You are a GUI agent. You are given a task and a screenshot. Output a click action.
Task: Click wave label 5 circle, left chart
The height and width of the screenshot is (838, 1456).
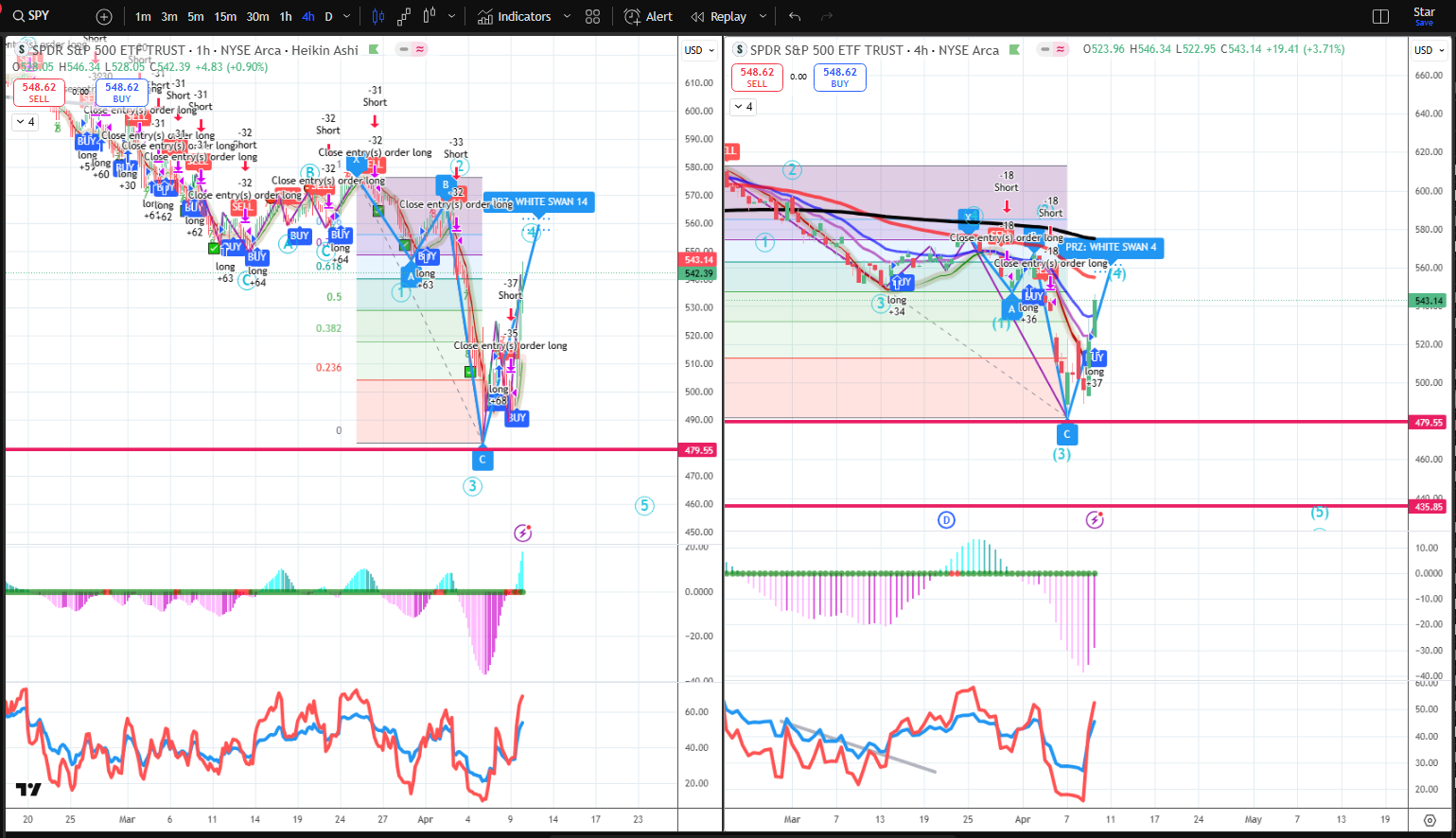644,505
